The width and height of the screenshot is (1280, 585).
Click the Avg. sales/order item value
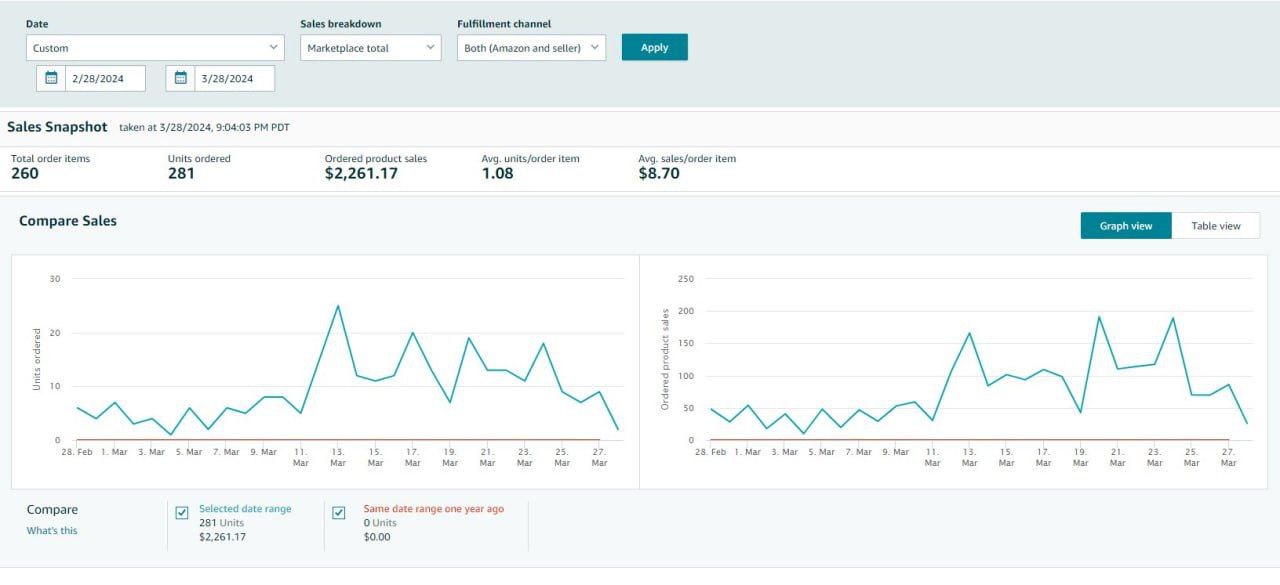pos(659,174)
